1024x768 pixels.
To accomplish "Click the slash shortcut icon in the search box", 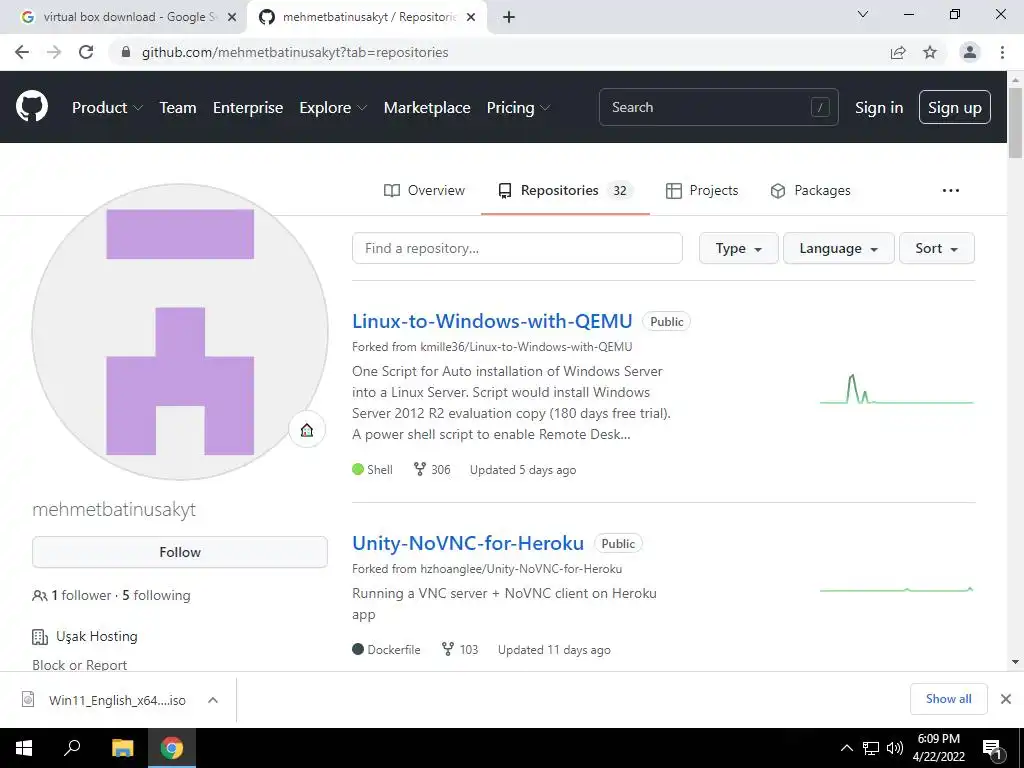I will point(820,107).
